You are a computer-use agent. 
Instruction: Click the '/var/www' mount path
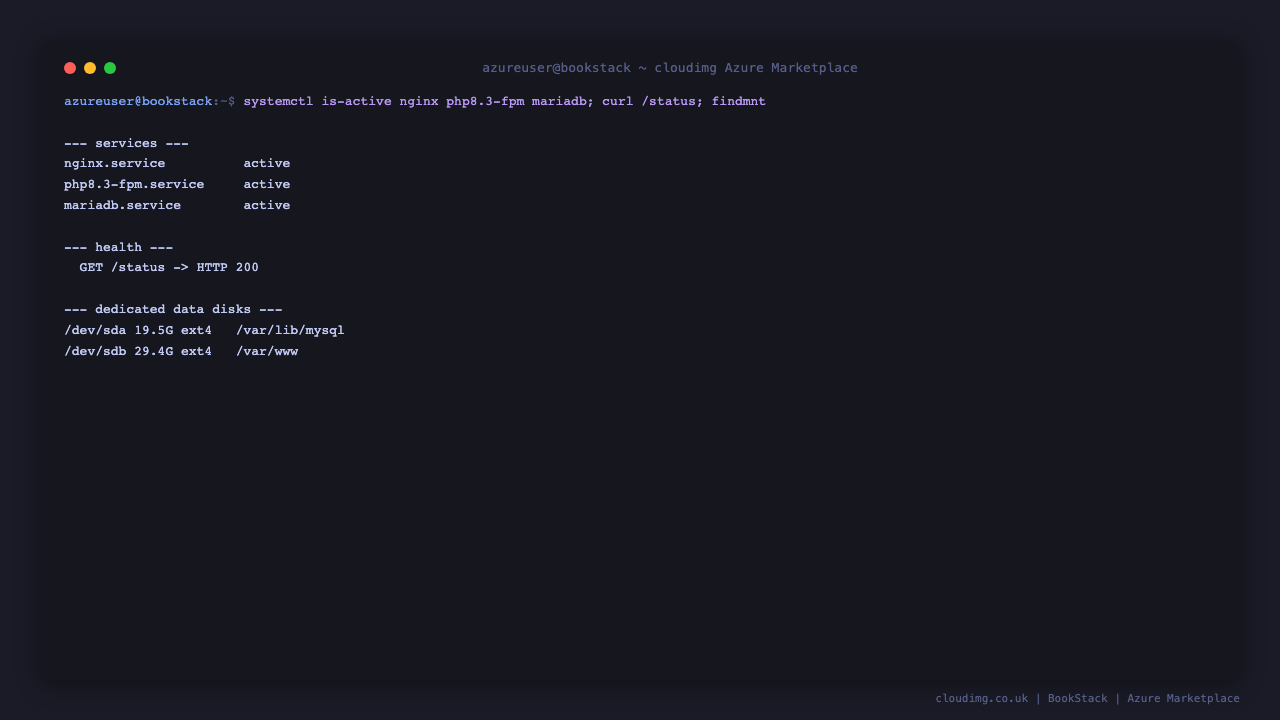coord(267,352)
